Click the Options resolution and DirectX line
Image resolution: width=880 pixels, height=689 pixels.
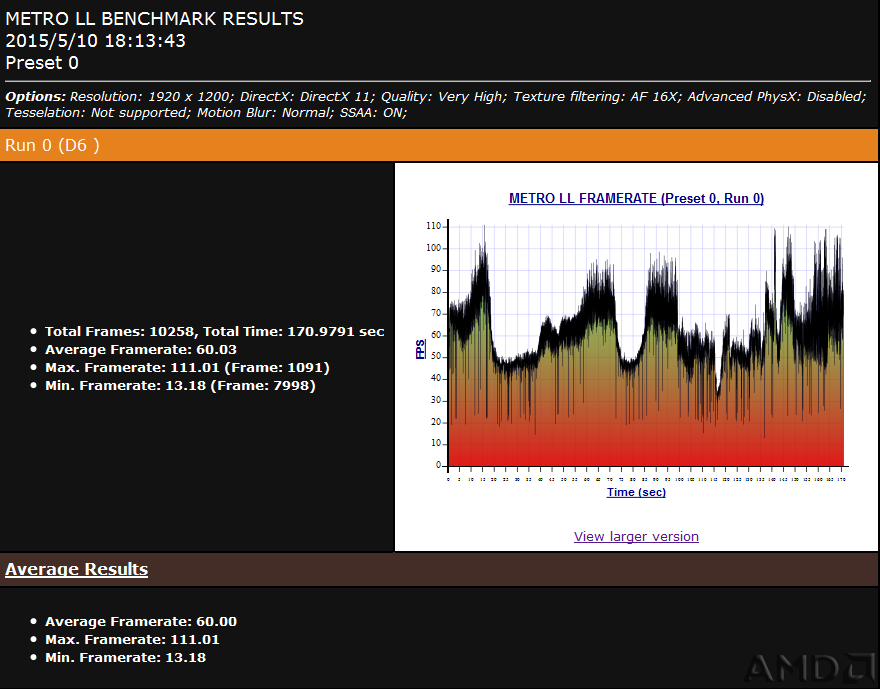436,97
